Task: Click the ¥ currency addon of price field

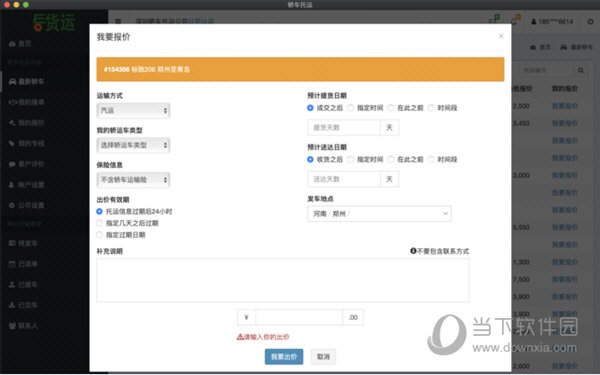Action: [246, 317]
